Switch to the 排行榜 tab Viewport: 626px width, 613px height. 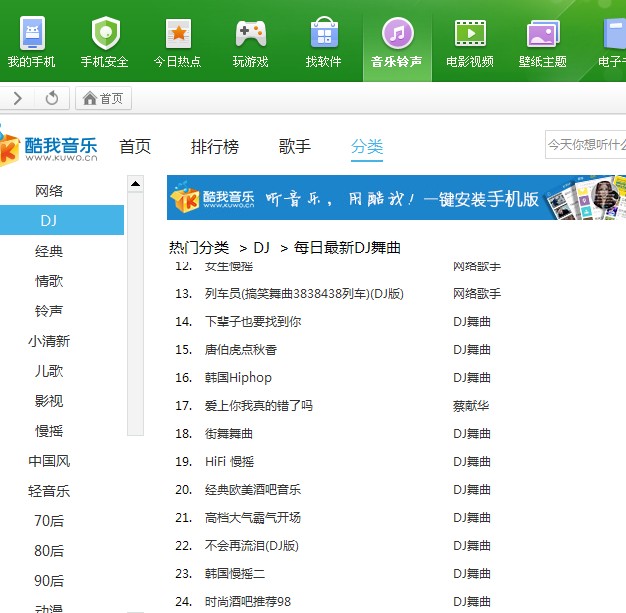(x=215, y=147)
